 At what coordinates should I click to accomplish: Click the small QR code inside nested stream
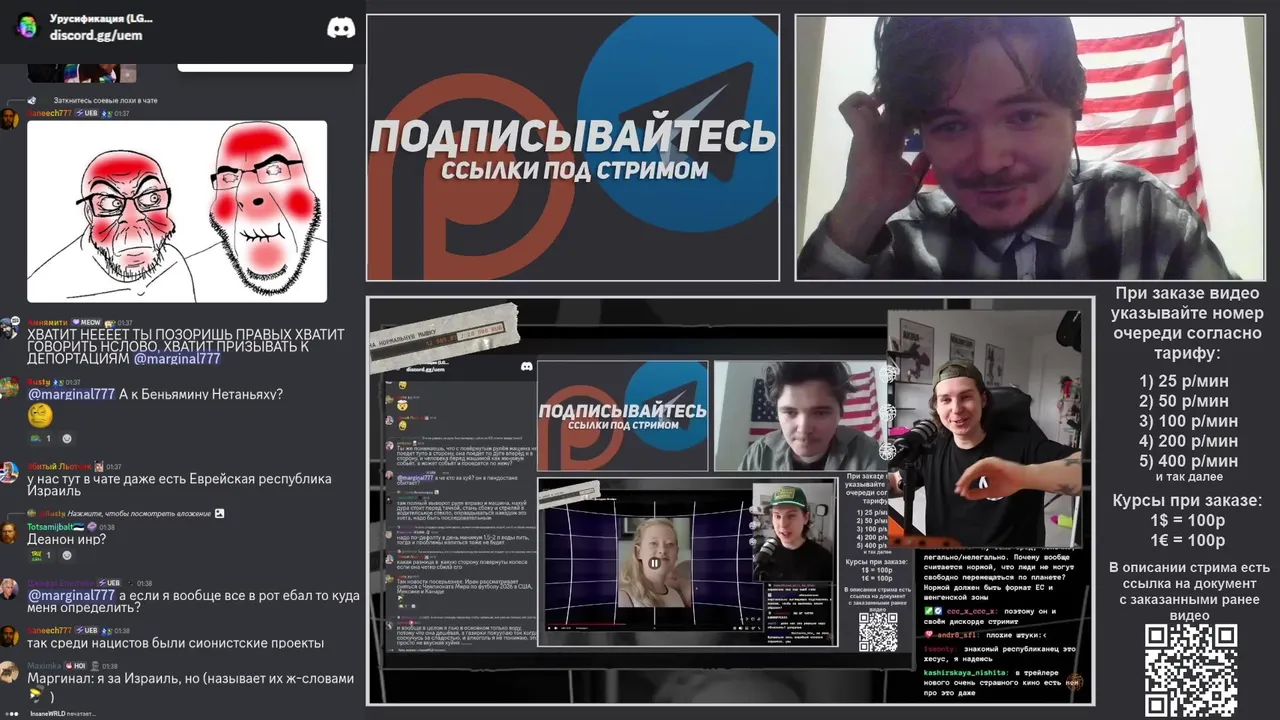[878, 631]
